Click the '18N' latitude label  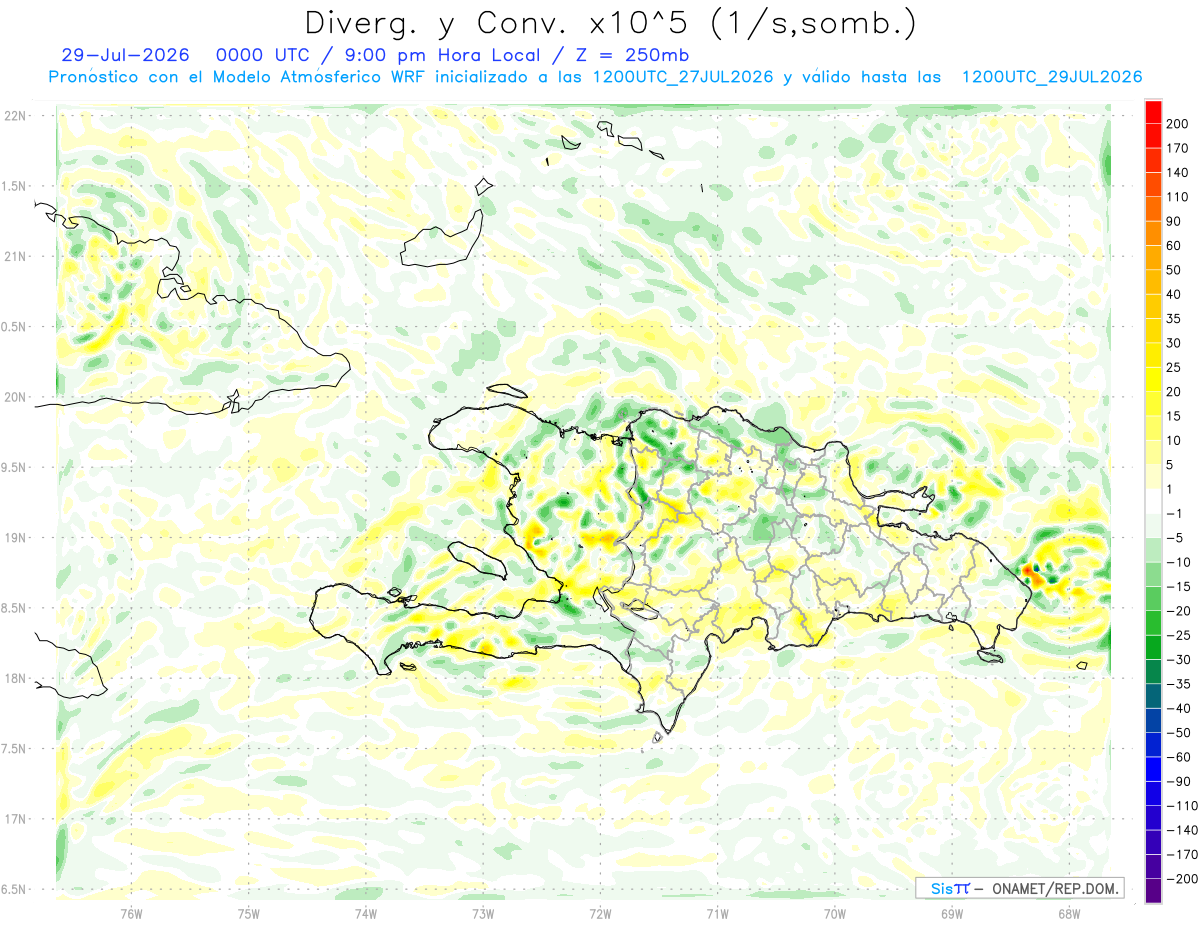pyautogui.click(x=14, y=678)
